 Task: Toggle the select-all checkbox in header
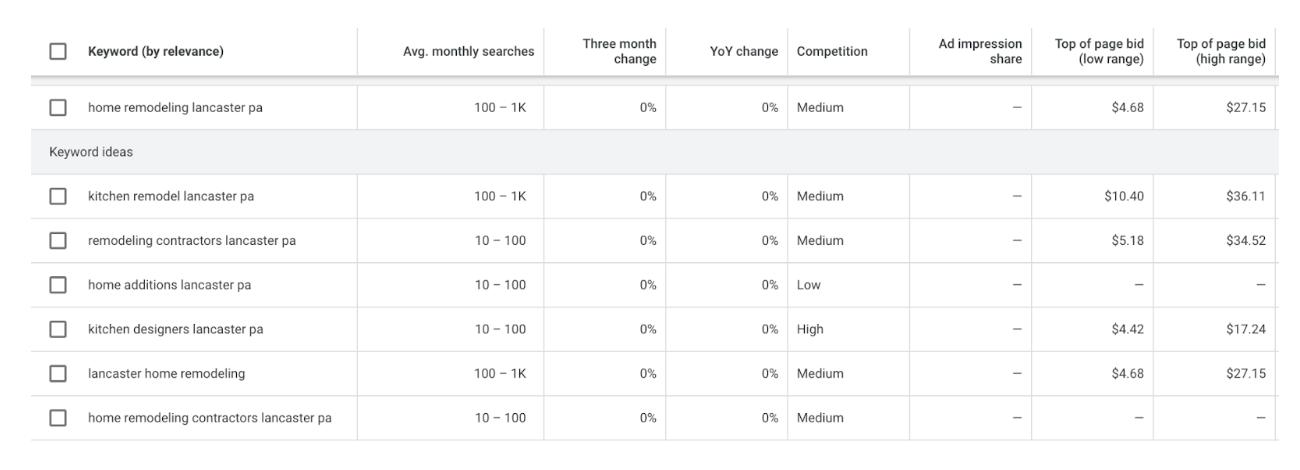pyautogui.click(x=59, y=52)
